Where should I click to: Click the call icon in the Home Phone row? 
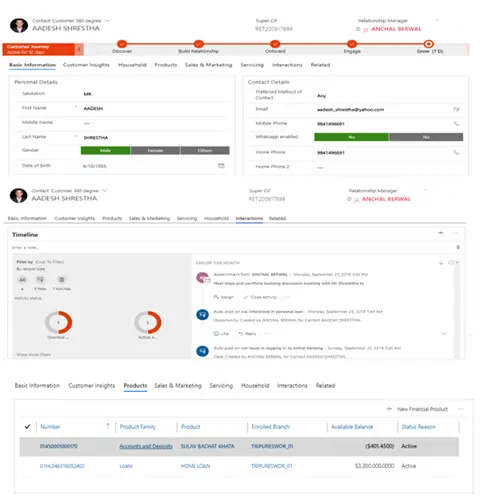click(x=456, y=152)
